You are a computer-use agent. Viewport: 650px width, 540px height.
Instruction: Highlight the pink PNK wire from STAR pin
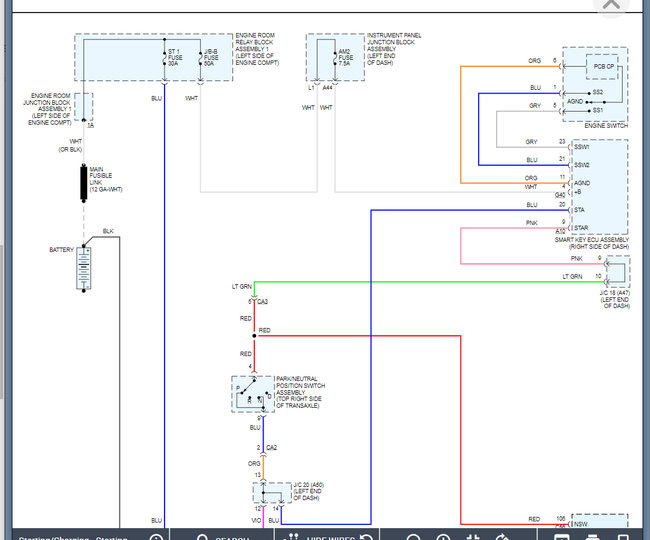tap(460, 245)
